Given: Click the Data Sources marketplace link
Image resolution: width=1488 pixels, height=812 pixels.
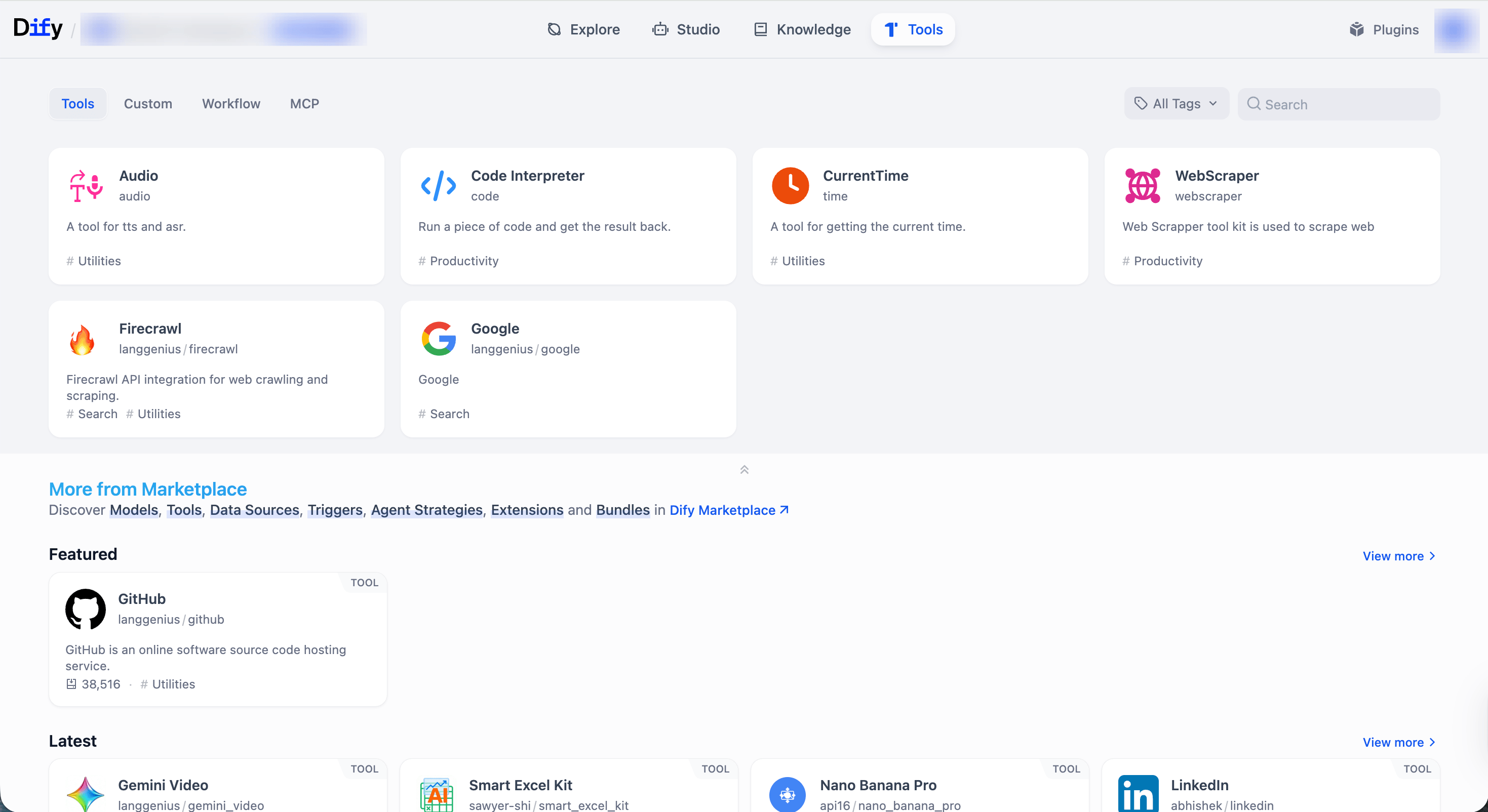Looking at the screenshot, I should coord(255,510).
